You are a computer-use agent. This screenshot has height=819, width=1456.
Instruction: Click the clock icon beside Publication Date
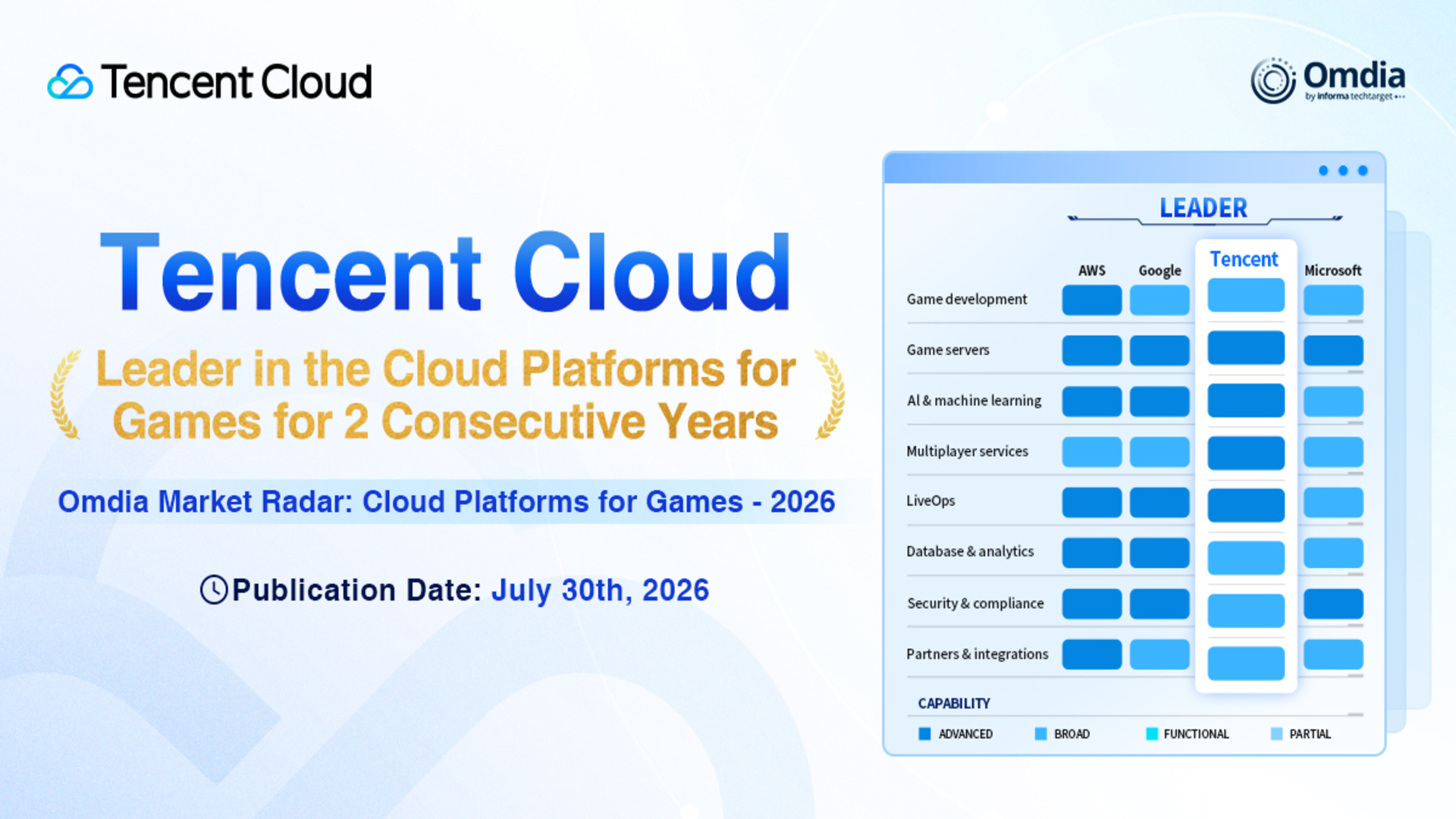214,590
